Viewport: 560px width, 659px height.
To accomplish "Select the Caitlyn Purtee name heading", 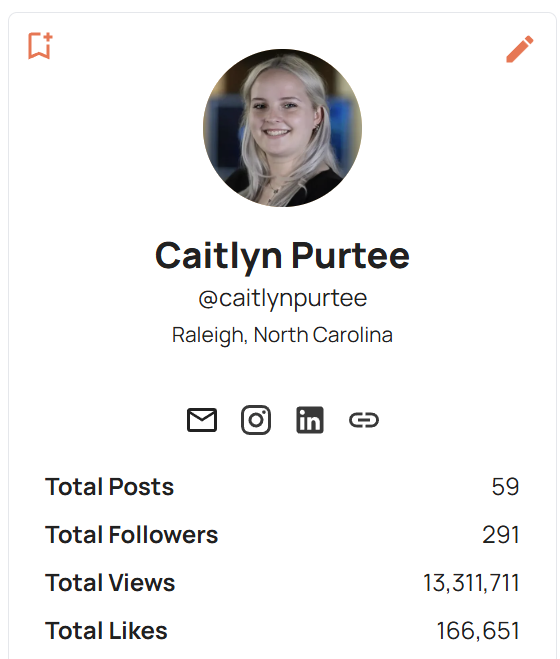I will 282,256.
